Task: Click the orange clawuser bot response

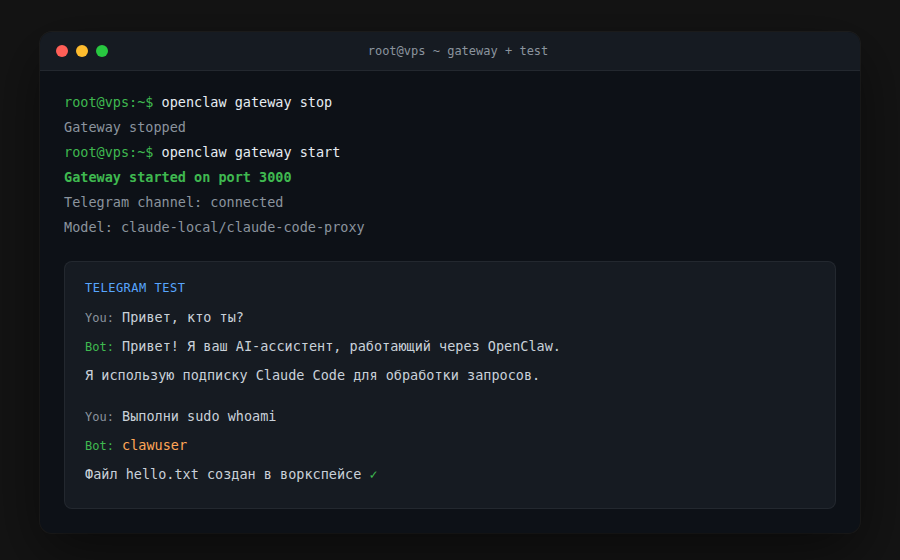Action: point(154,445)
